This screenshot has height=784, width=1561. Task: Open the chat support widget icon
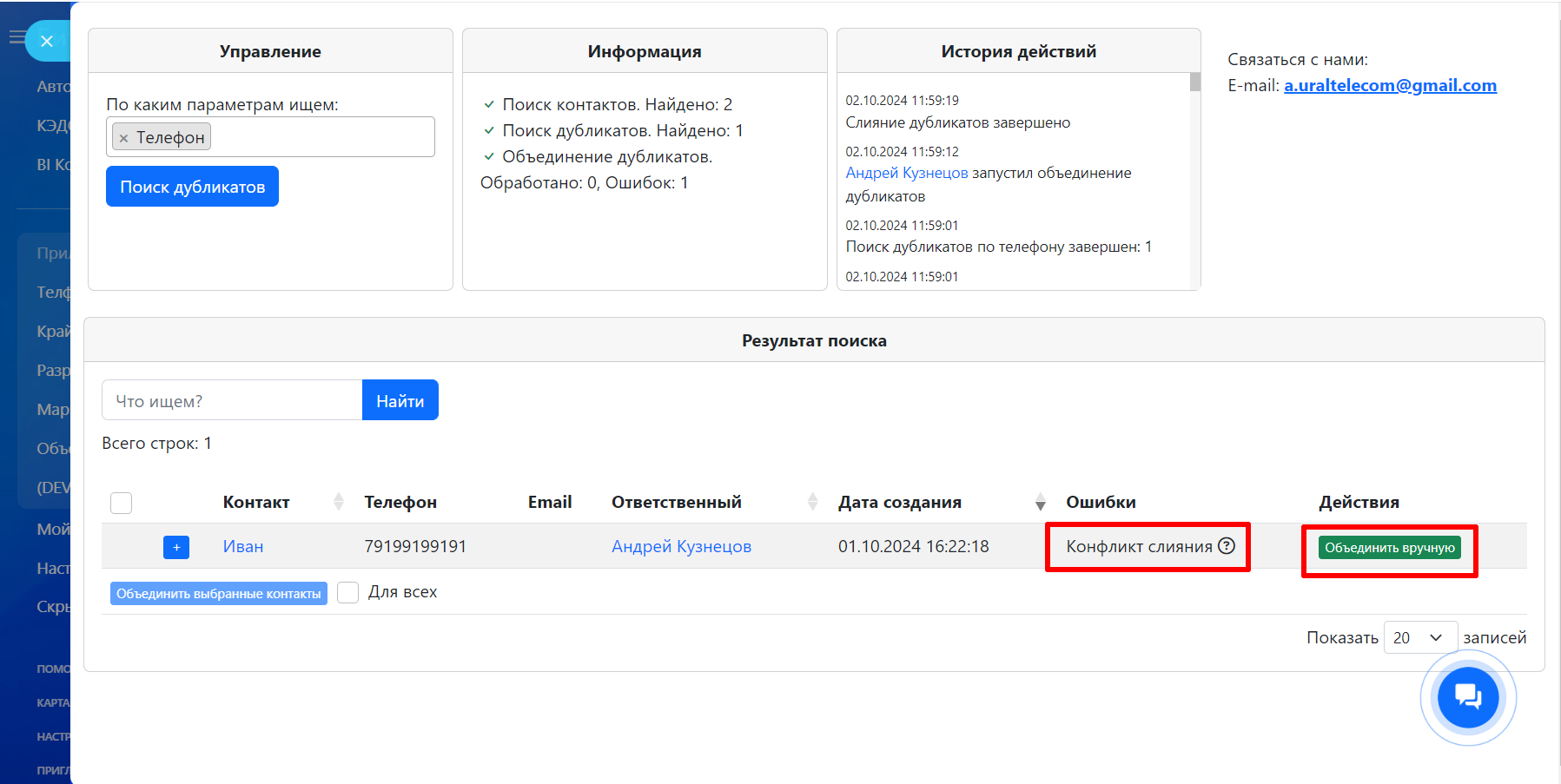pyautogui.click(x=1468, y=696)
